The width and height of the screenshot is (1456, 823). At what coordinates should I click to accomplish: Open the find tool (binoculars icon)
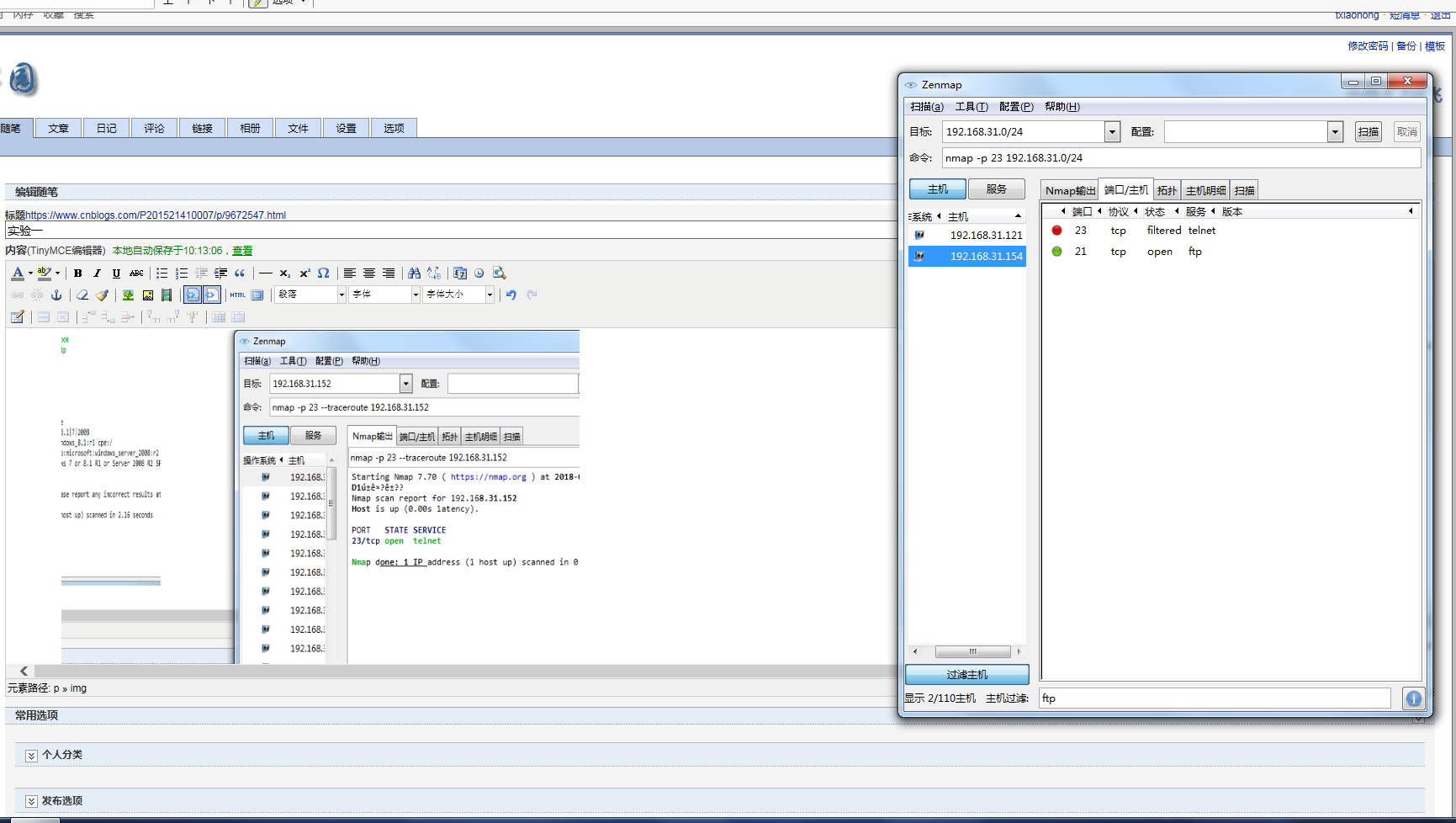tap(414, 273)
